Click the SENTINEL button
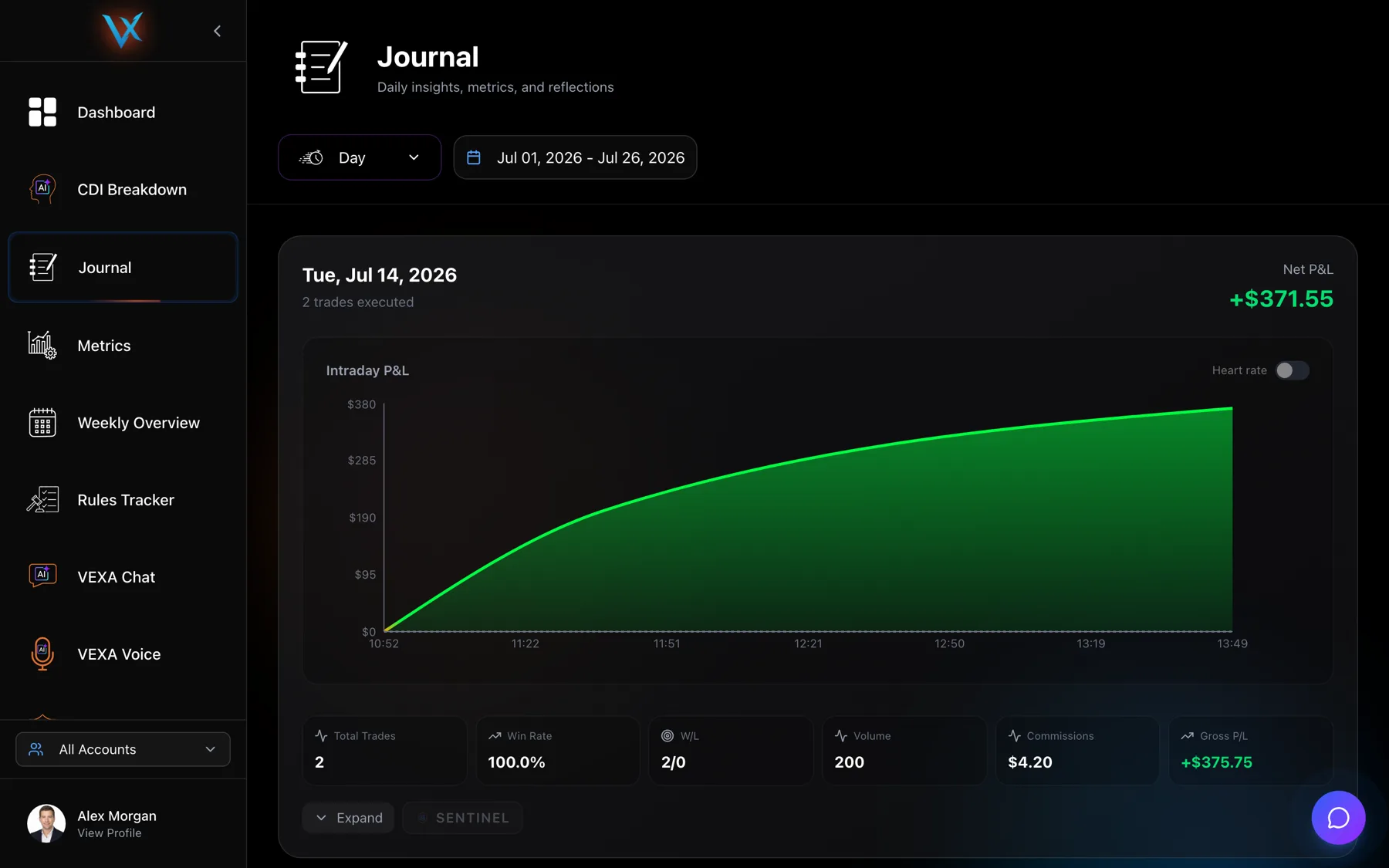 click(463, 818)
